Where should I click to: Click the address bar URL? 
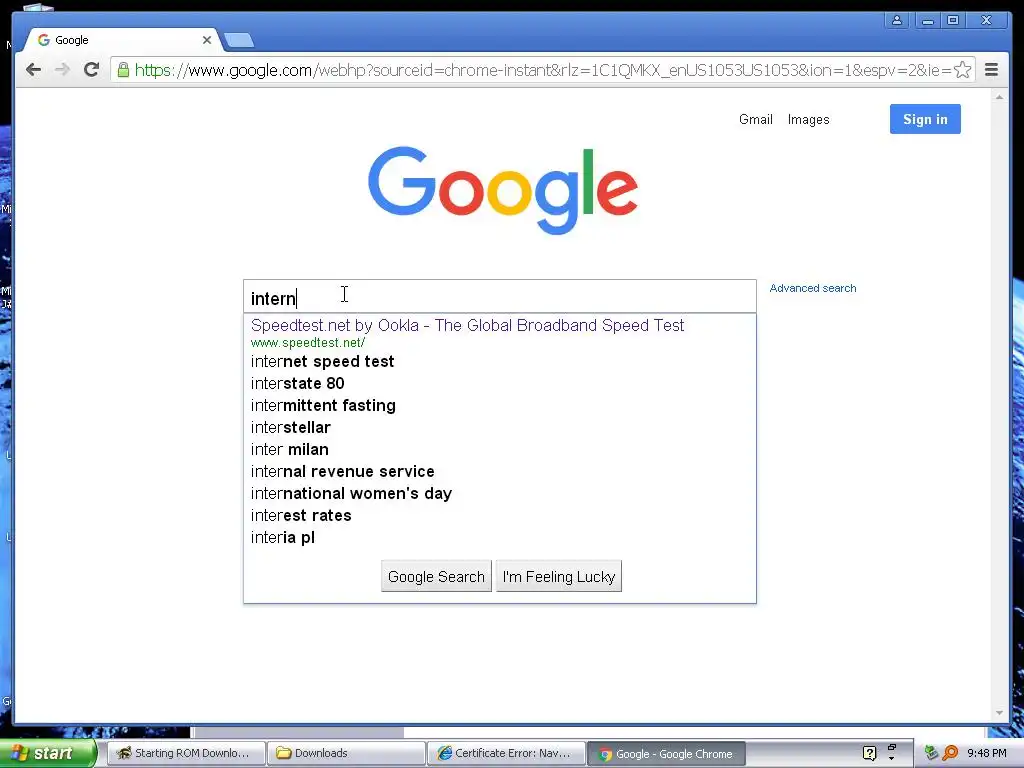point(543,70)
